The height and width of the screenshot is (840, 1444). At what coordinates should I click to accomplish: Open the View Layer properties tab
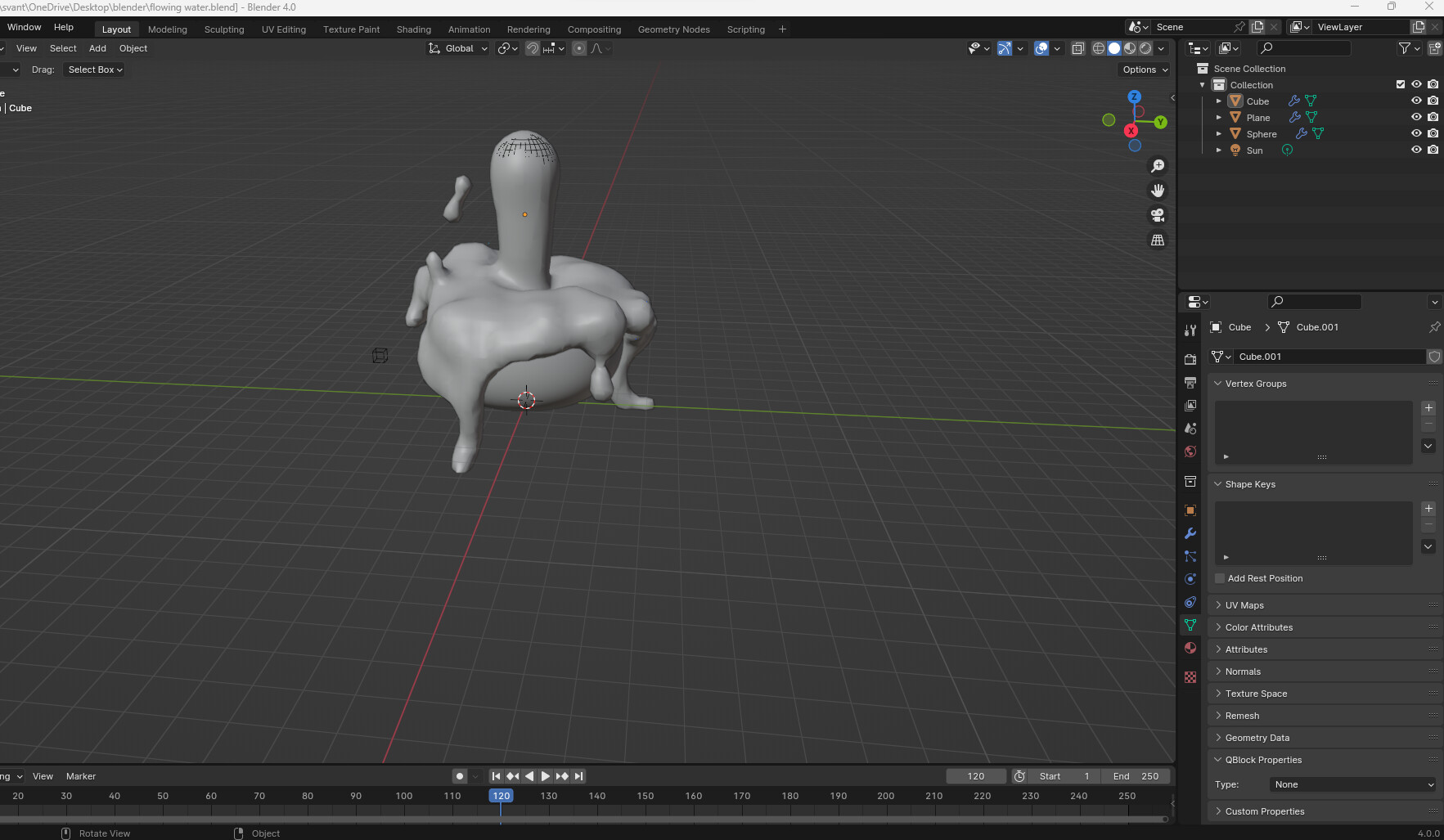click(1190, 406)
